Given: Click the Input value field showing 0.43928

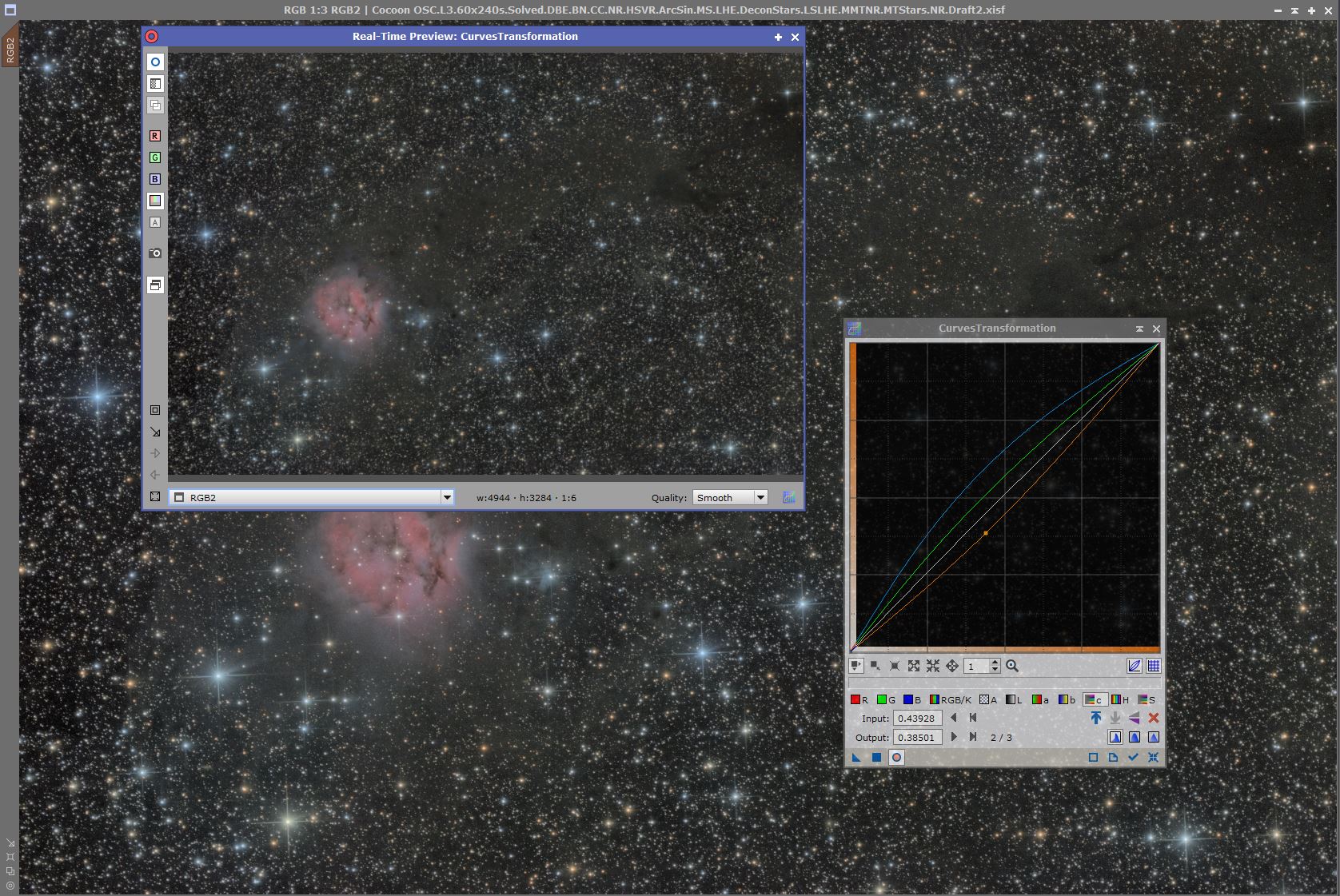Looking at the screenshot, I should tap(916, 718).
